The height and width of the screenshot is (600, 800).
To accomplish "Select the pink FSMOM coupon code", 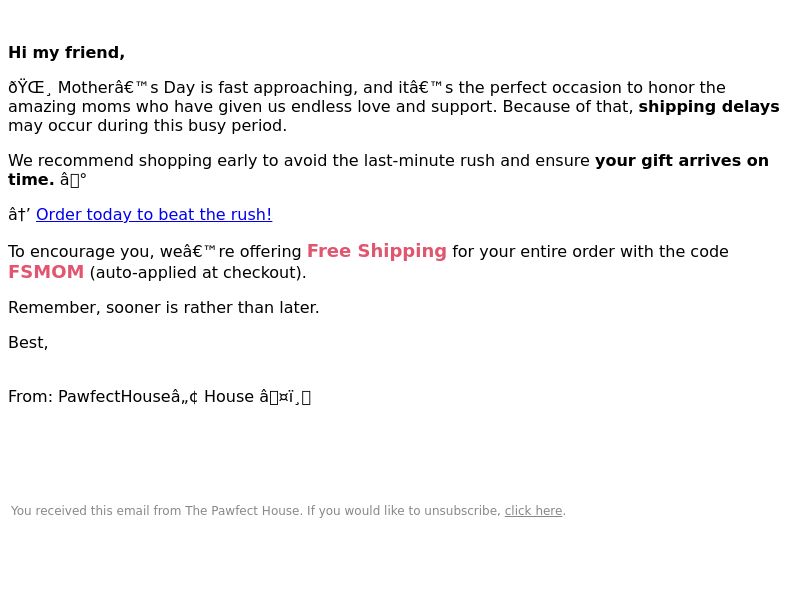I will (46, 272).
